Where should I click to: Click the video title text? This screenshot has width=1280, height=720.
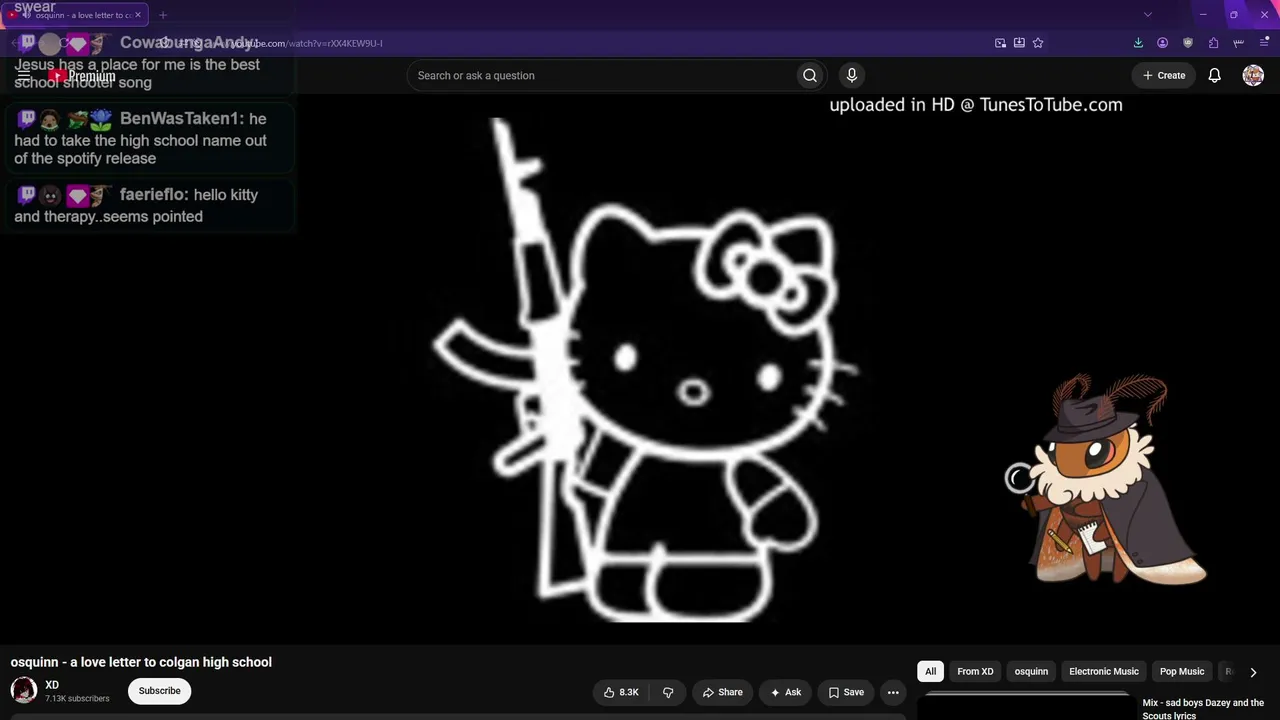[x=141, y=662]
